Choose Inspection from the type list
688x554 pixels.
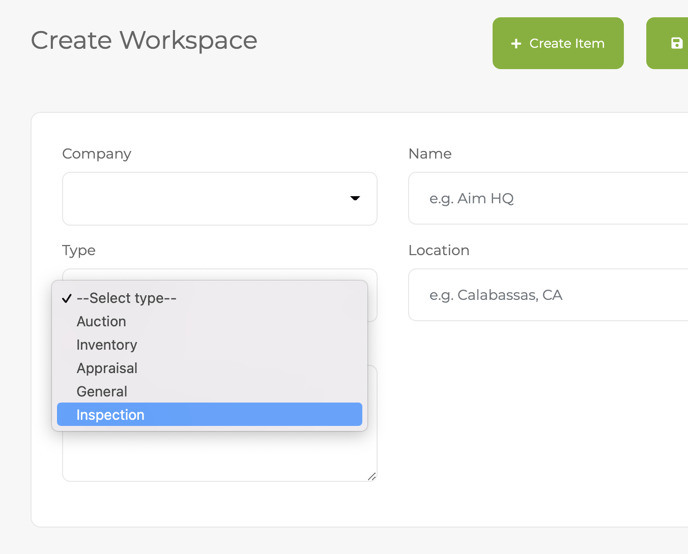[209, 415]
